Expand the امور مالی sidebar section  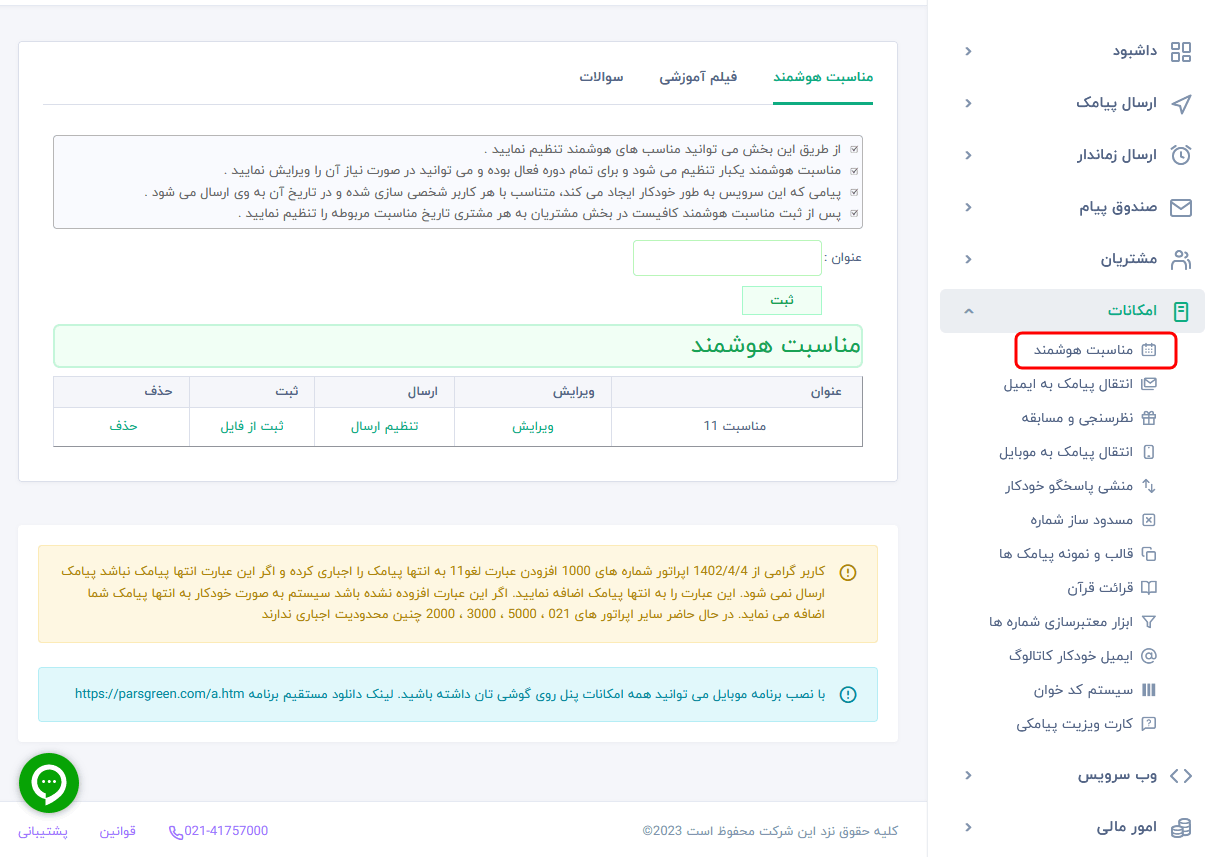968,827
